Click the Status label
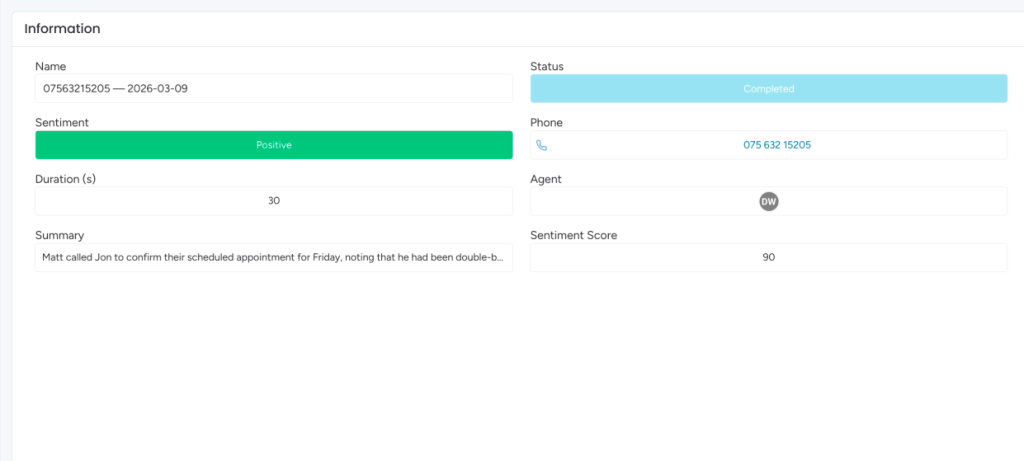The height and width of the screenshot is (461, 1024). (547, 66)
